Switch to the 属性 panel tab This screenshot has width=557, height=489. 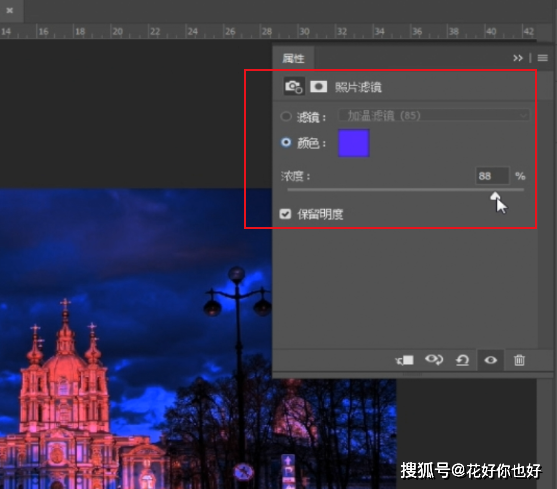293,59
